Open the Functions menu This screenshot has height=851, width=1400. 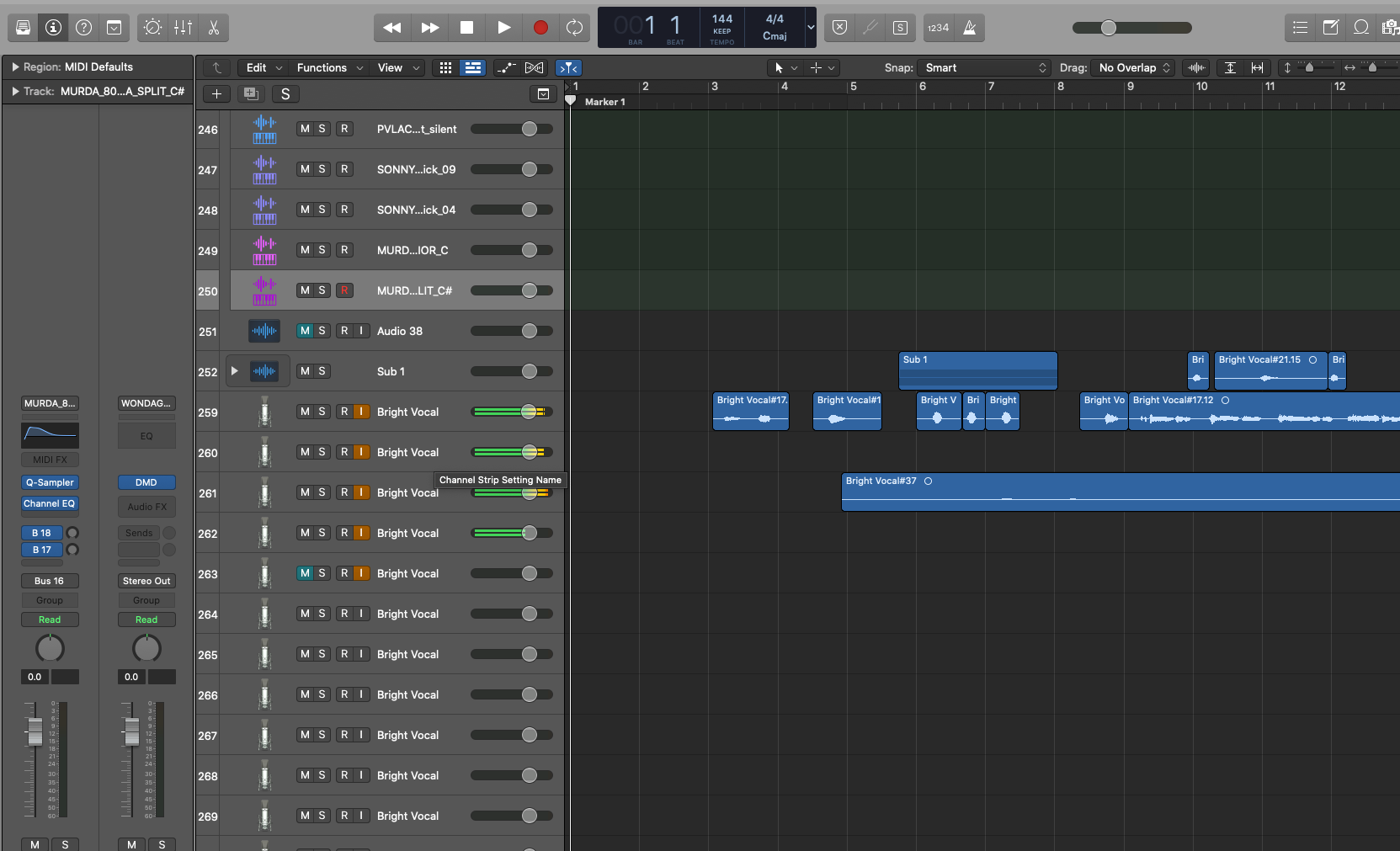pyautogui.click(x=329, y=68)
